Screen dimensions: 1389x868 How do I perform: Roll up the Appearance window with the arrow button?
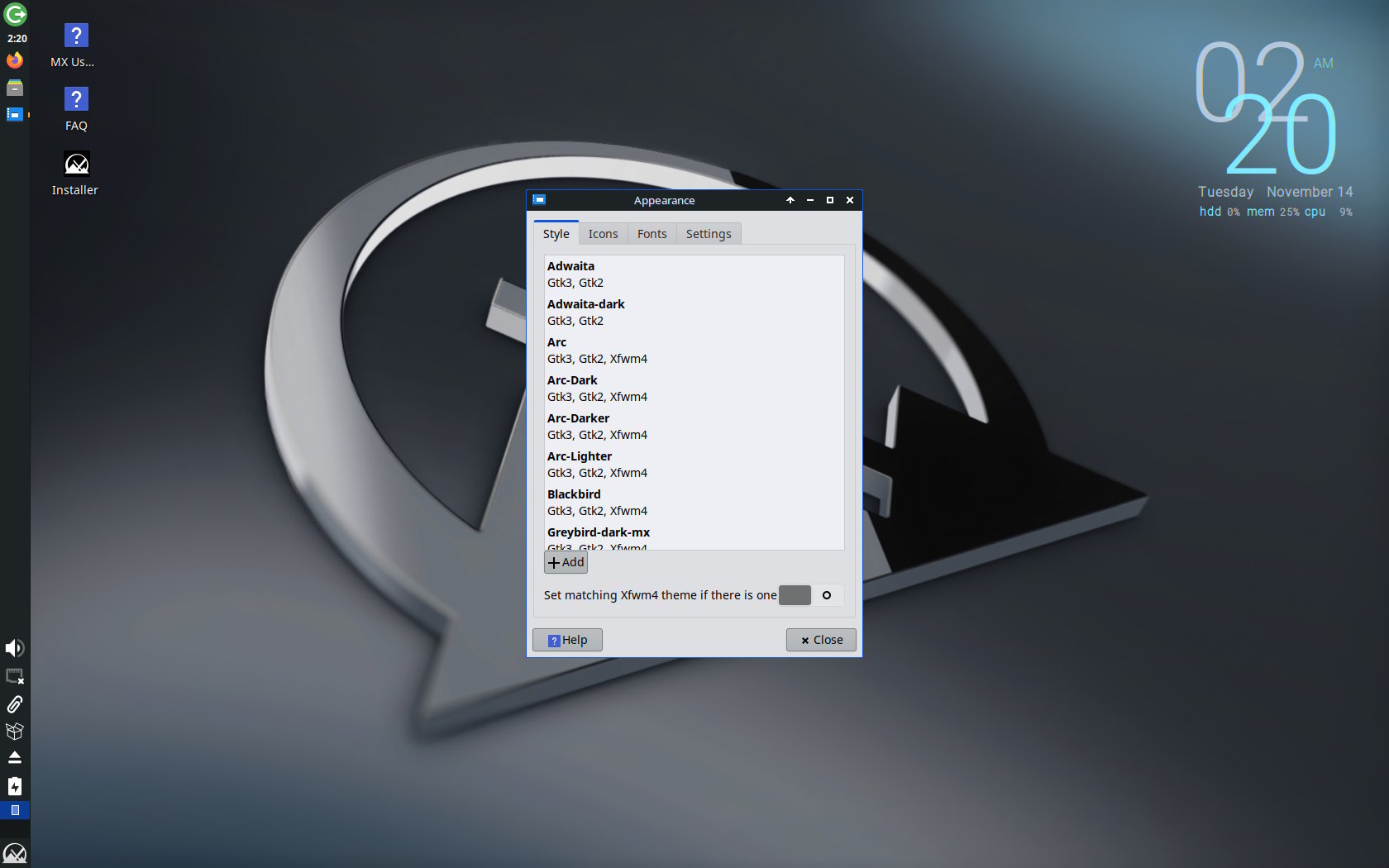click(790, 200)
